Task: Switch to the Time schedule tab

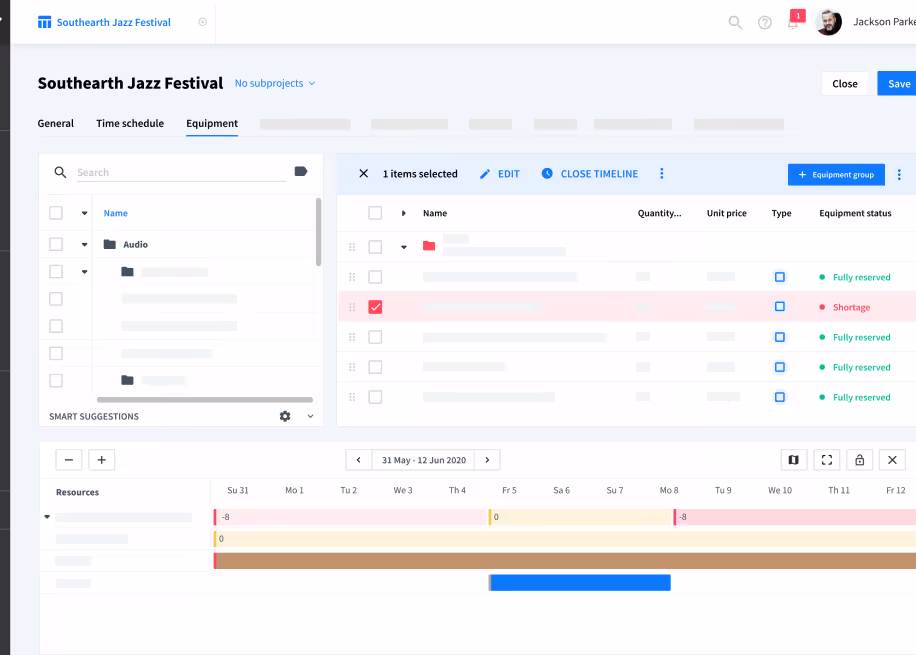Action: [x=130, y=123]
